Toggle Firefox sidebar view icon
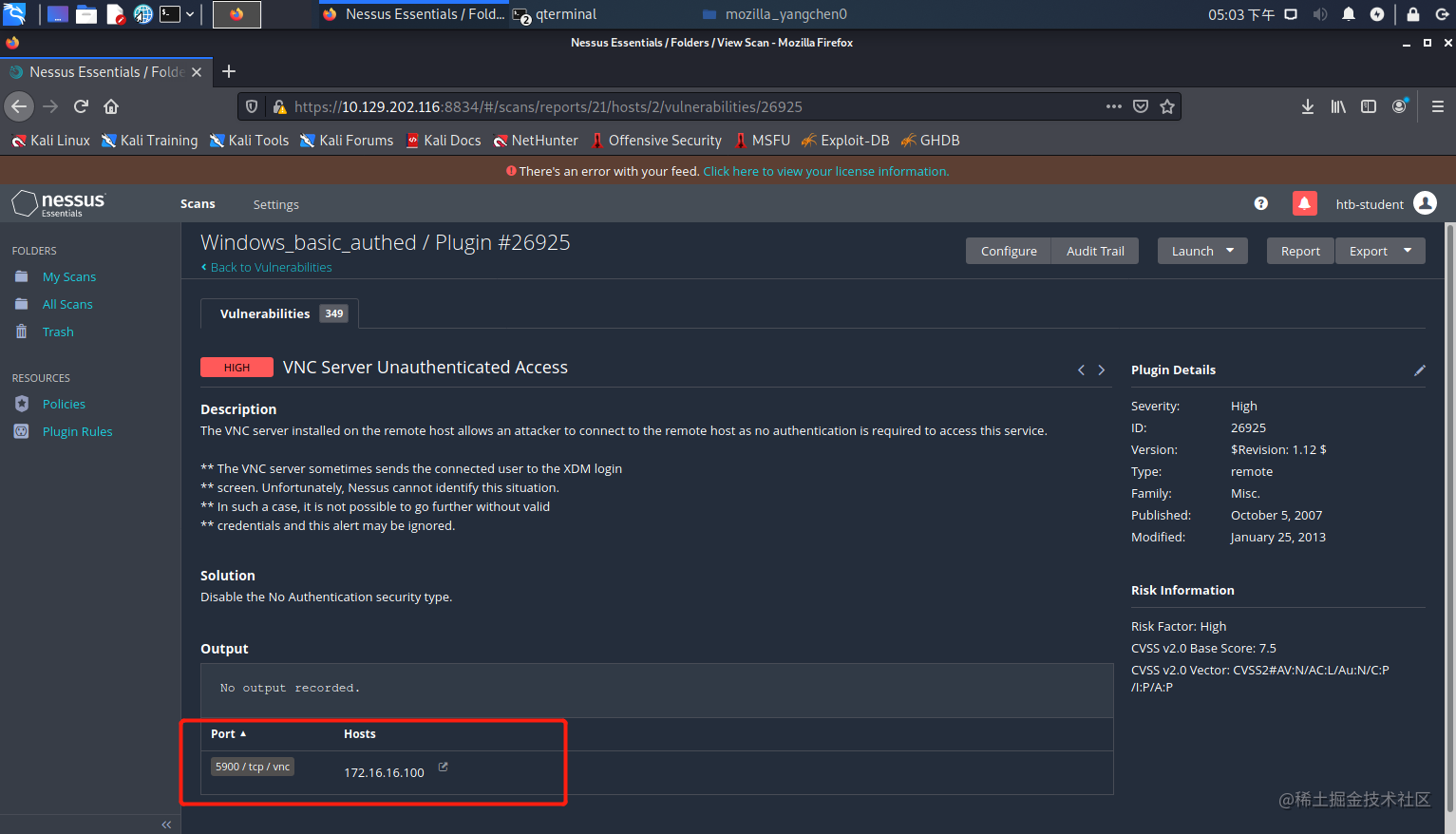The image size is (1456, 834). (1369, 106)
